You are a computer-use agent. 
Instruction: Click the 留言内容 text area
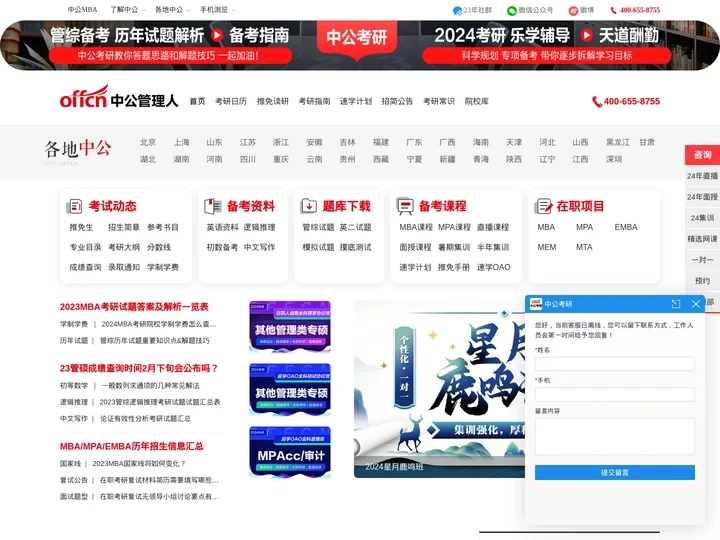(614, 436)
